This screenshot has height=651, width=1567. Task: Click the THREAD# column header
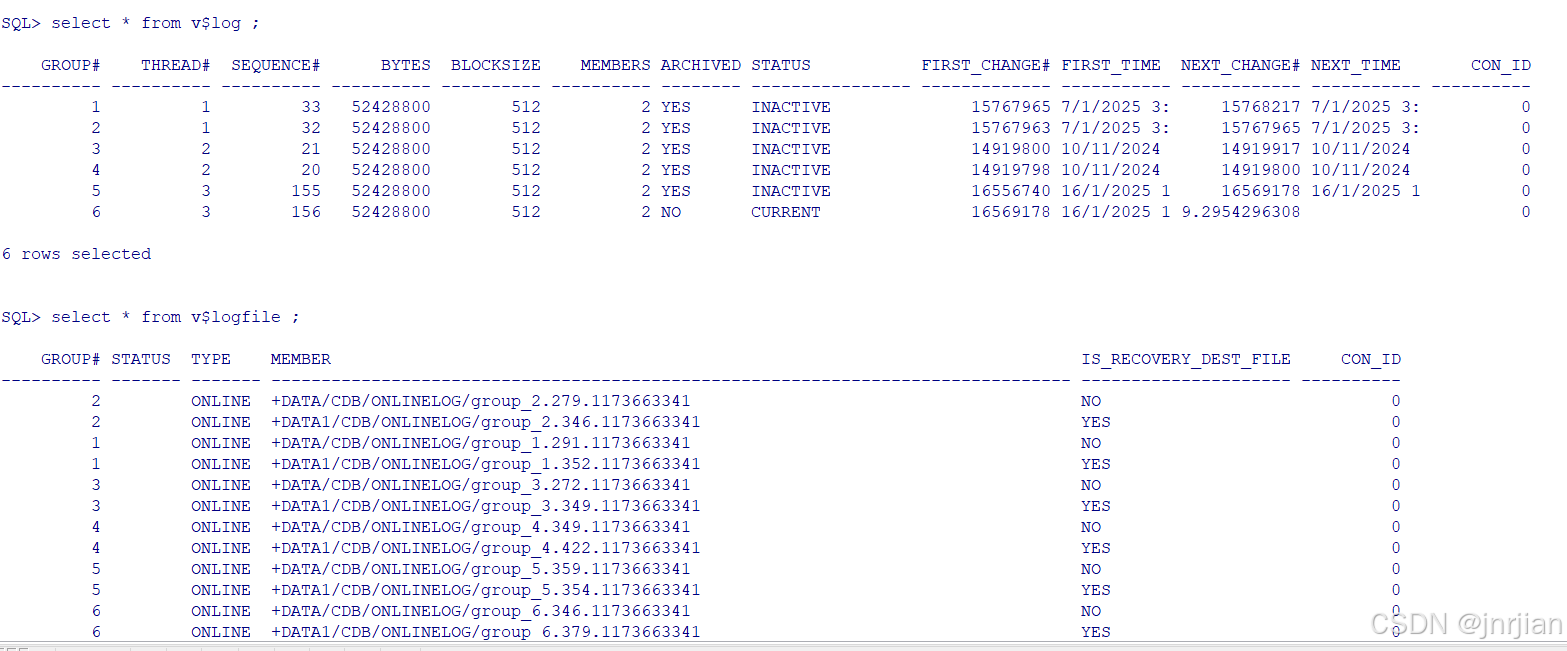click(174, 64)
